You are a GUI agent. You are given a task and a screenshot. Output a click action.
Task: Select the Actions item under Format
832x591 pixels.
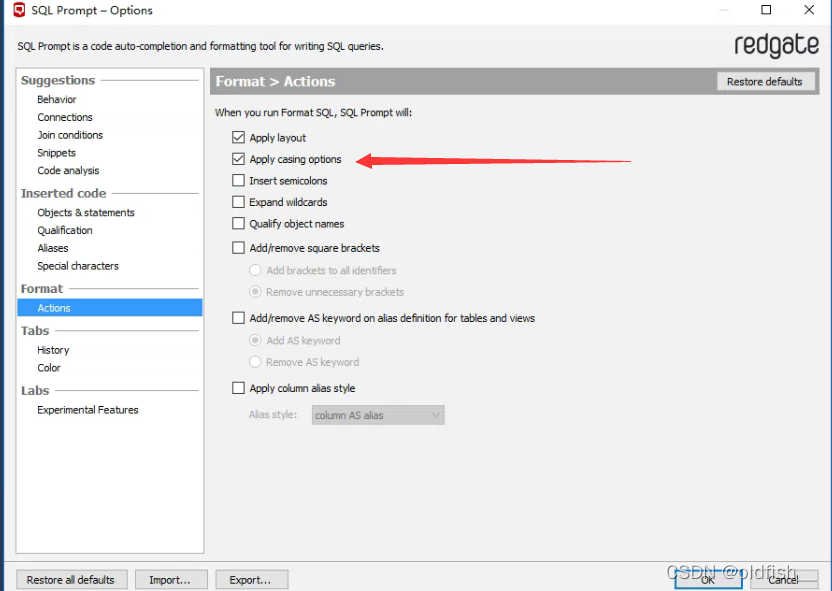109,308
